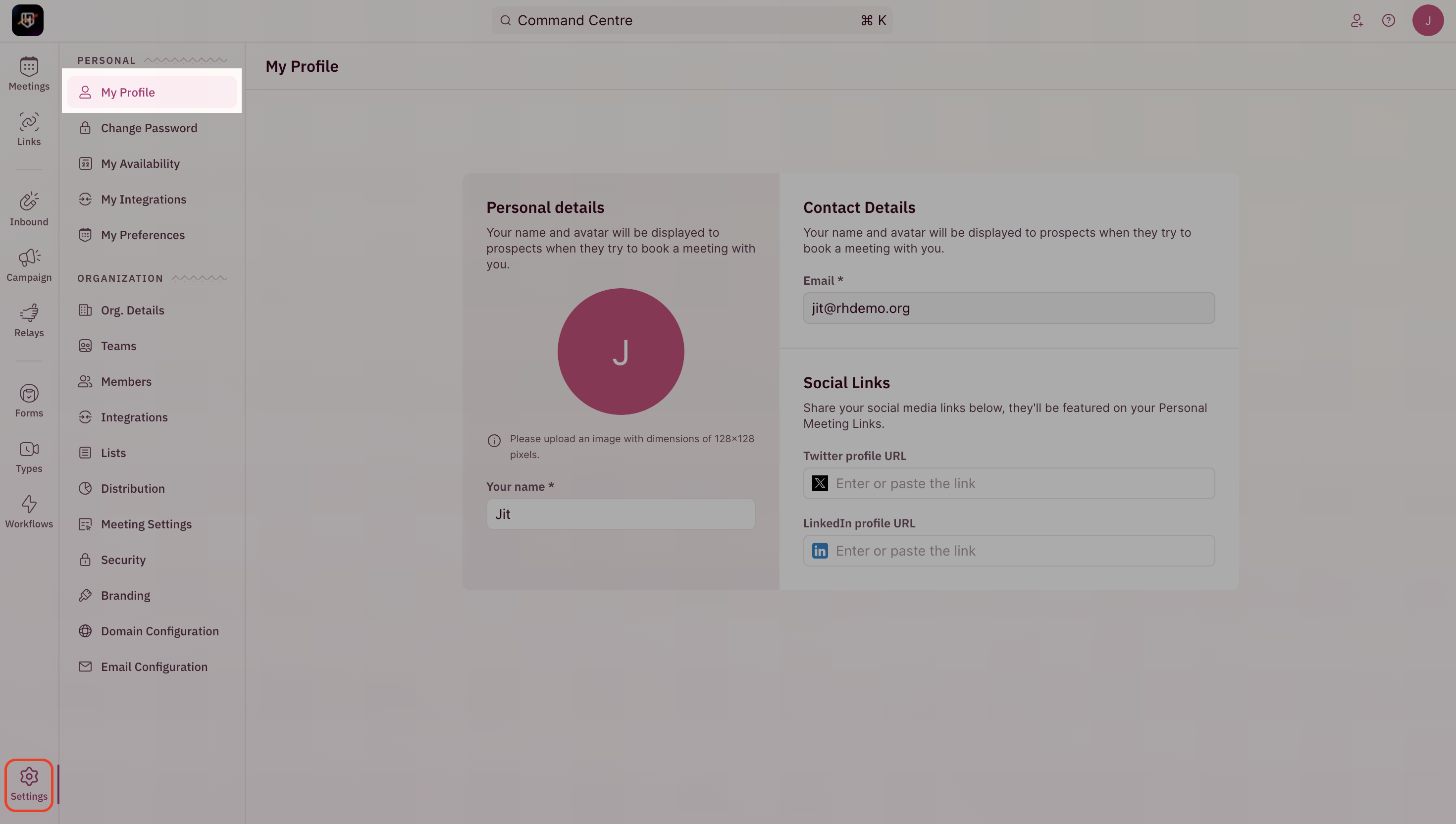
Task: Open Security settings
Action: tap(152, 560)
